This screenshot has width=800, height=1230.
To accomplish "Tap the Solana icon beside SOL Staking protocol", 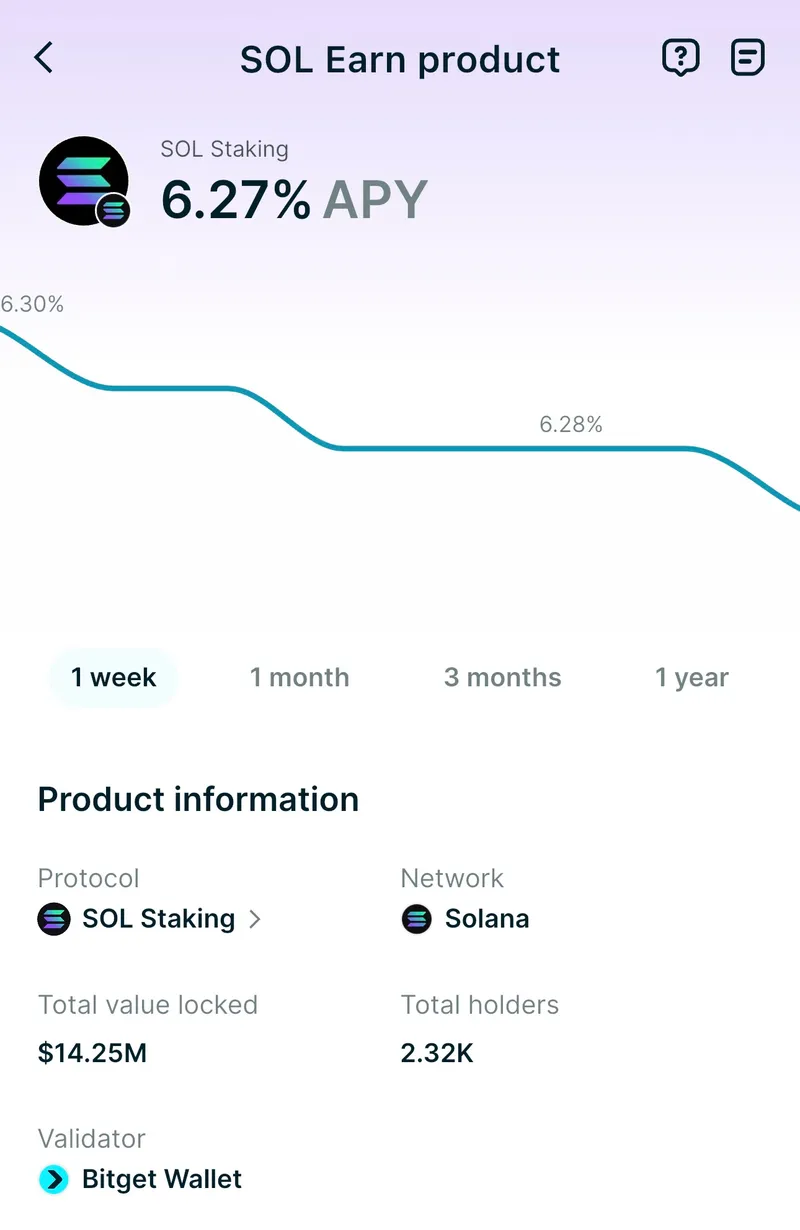I will coord(54,919).
